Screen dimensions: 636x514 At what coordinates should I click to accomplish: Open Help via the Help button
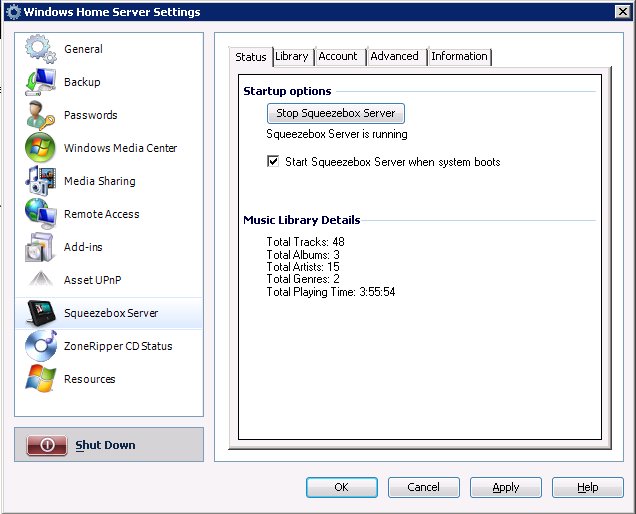point(587,487)
